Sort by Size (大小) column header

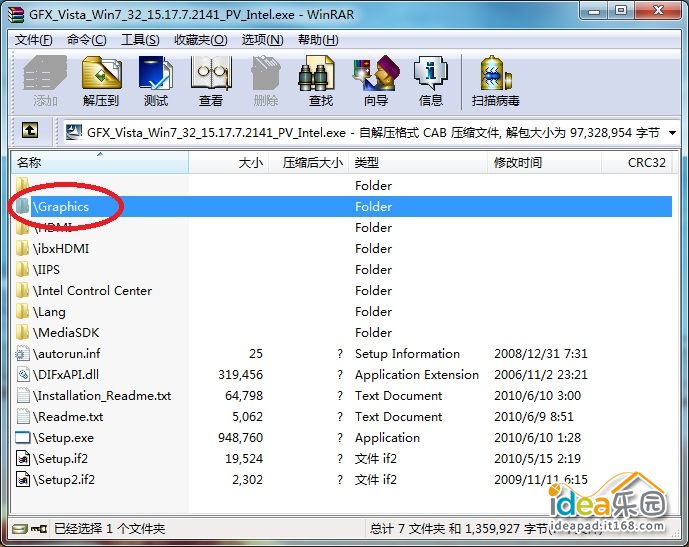click(x=228, y=163)
